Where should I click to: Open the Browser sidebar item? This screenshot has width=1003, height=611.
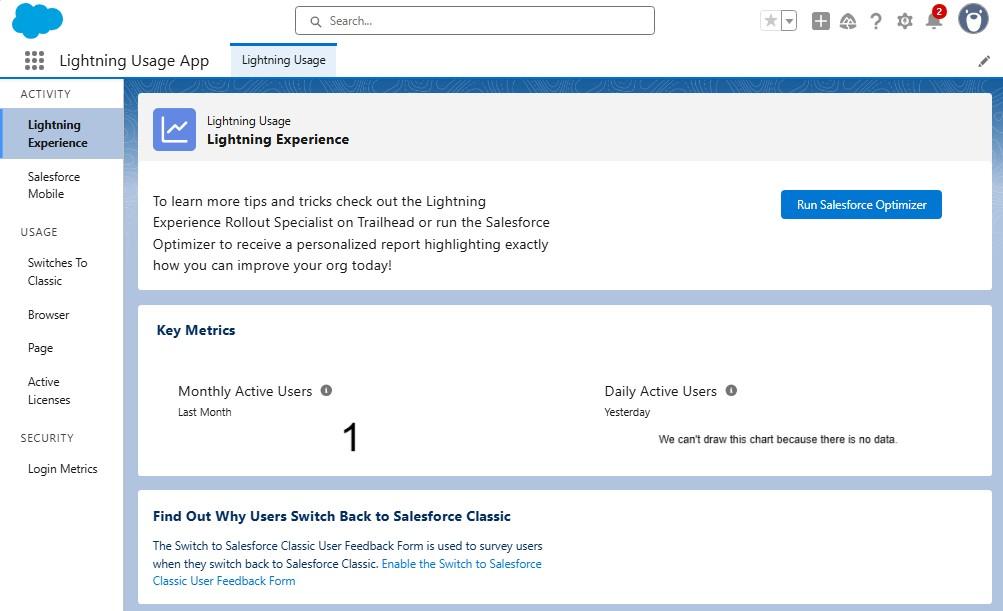click(x=62, y=315)
